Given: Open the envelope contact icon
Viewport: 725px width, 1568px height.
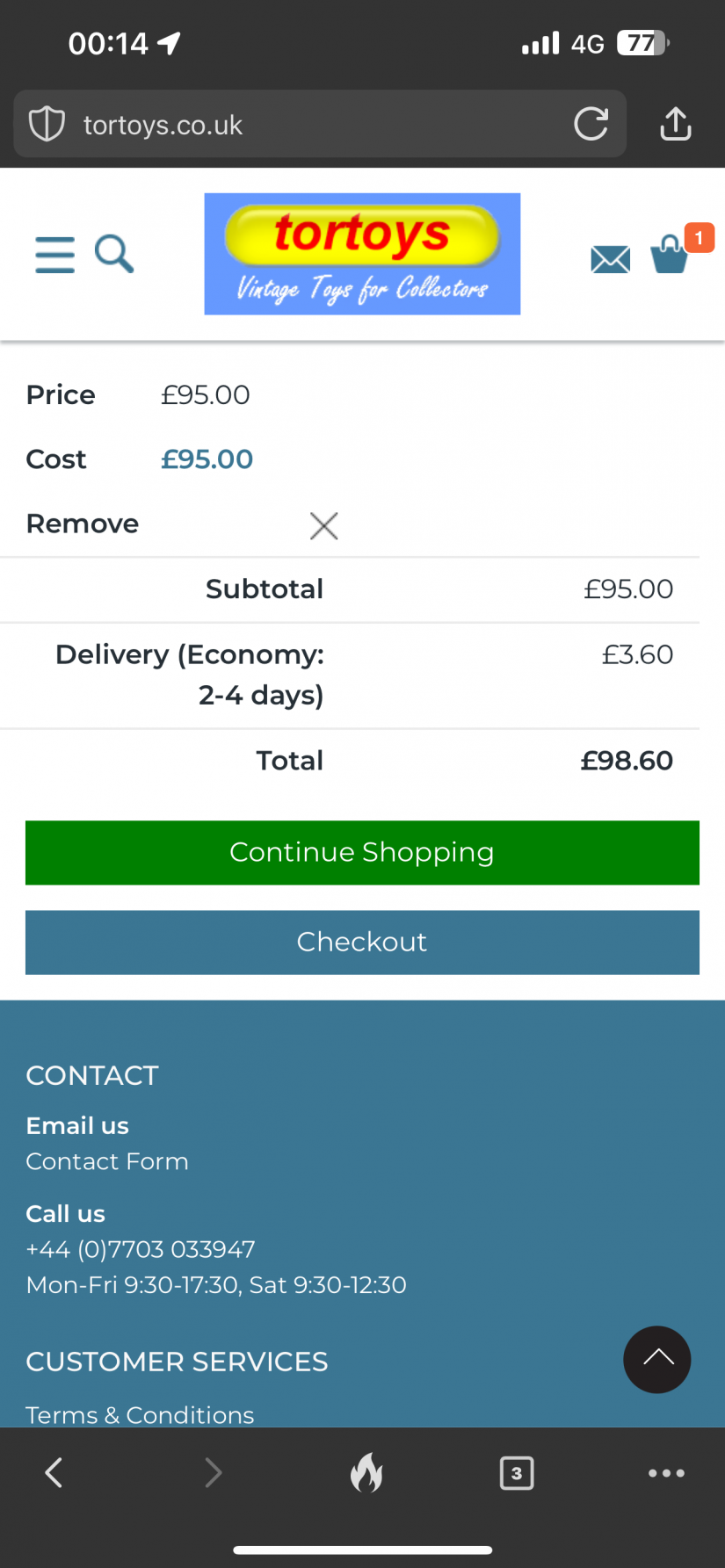Looking at the screenshot, I should click(x=610, y=259).
